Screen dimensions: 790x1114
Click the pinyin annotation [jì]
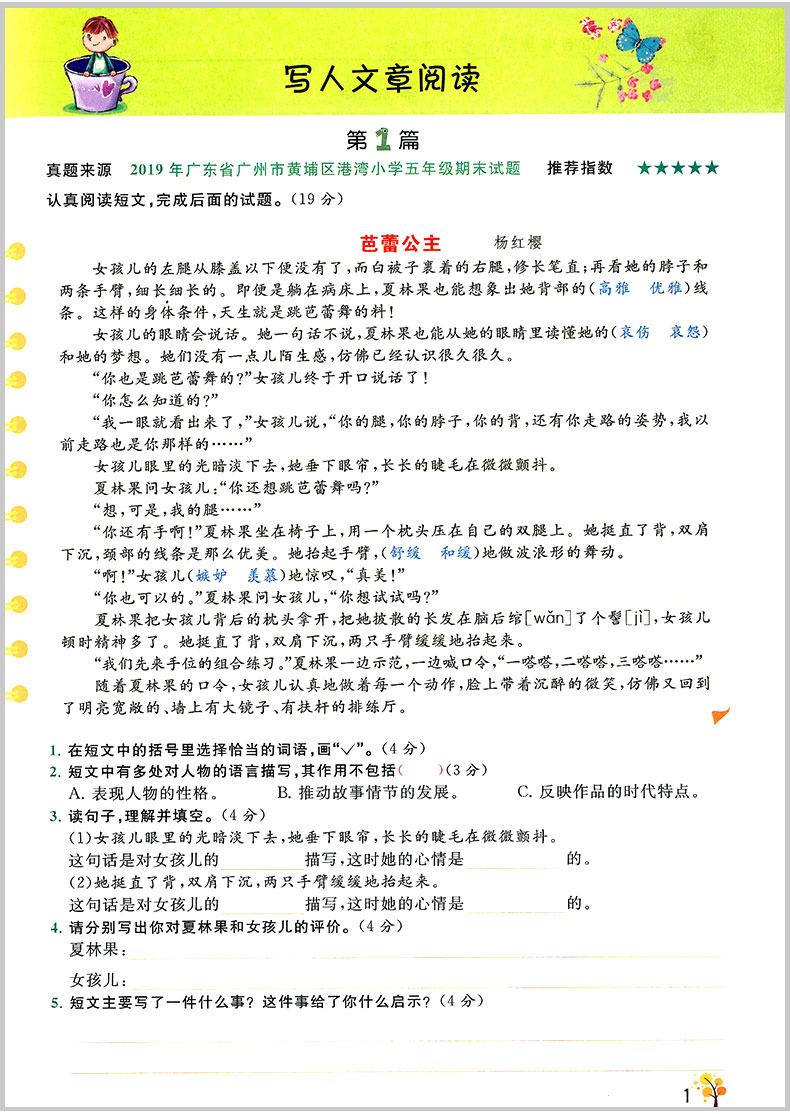click(638, 618)
